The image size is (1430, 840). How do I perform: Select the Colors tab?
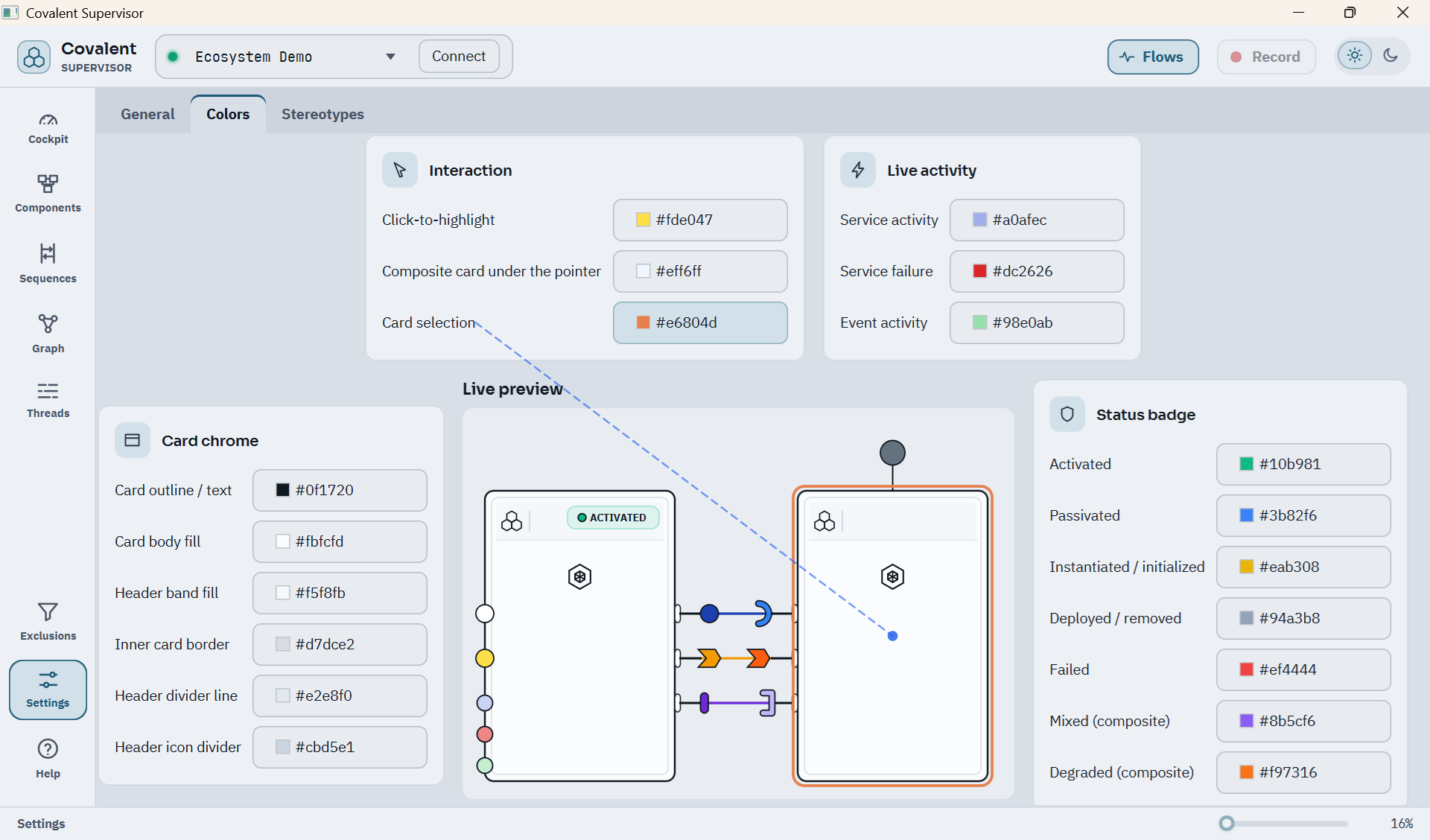228,114
